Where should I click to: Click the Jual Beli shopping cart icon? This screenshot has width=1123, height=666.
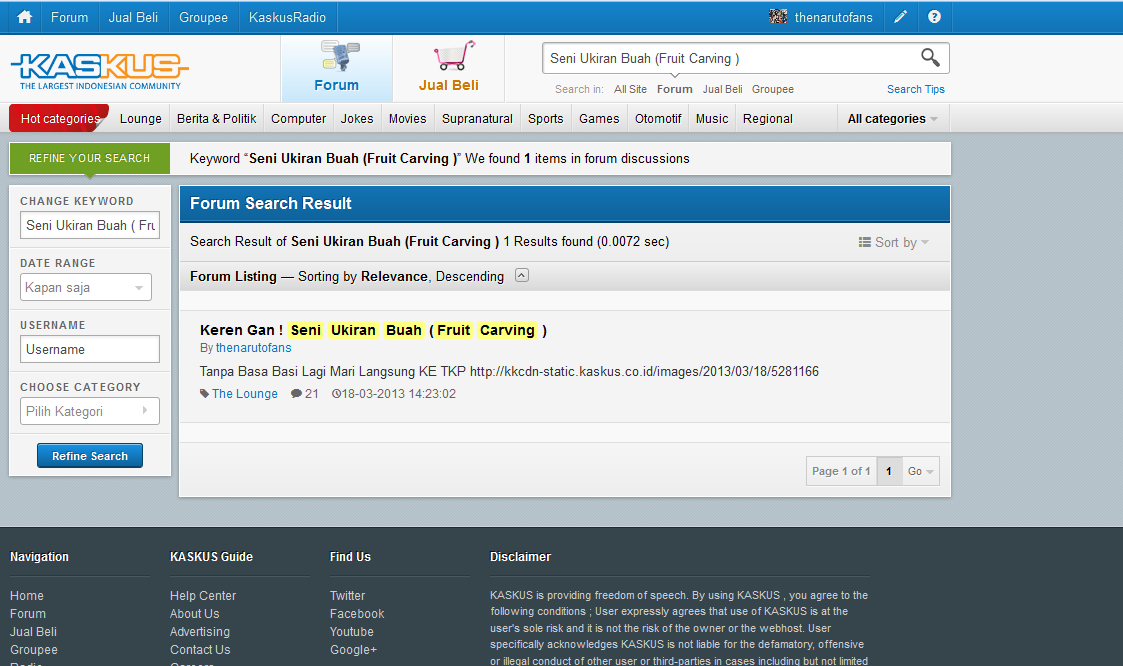pyautogui.click(x=453, y=56)
